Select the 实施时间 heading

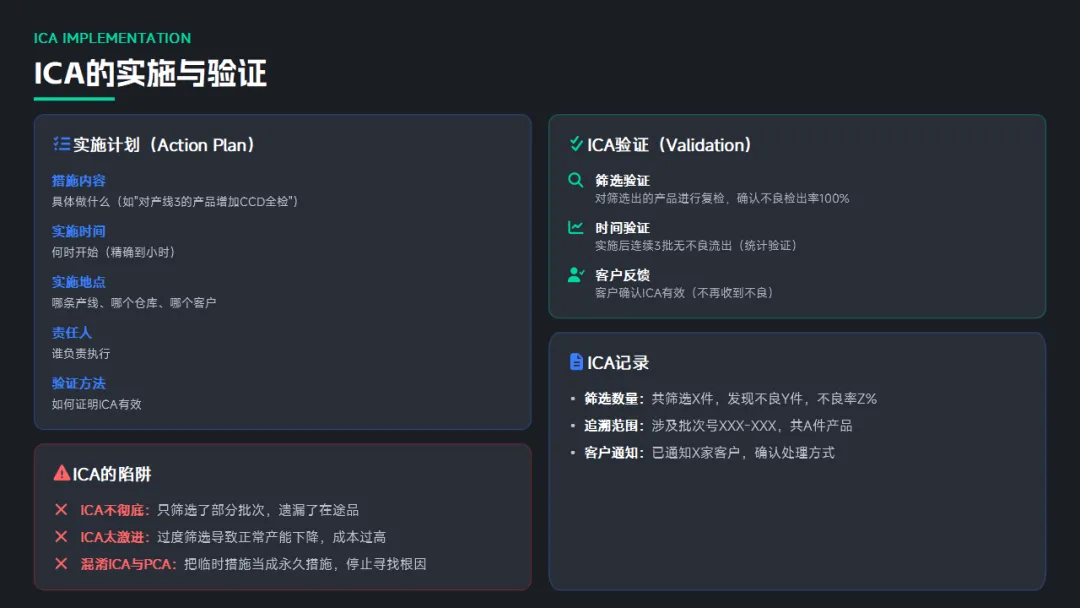[79, 231]
